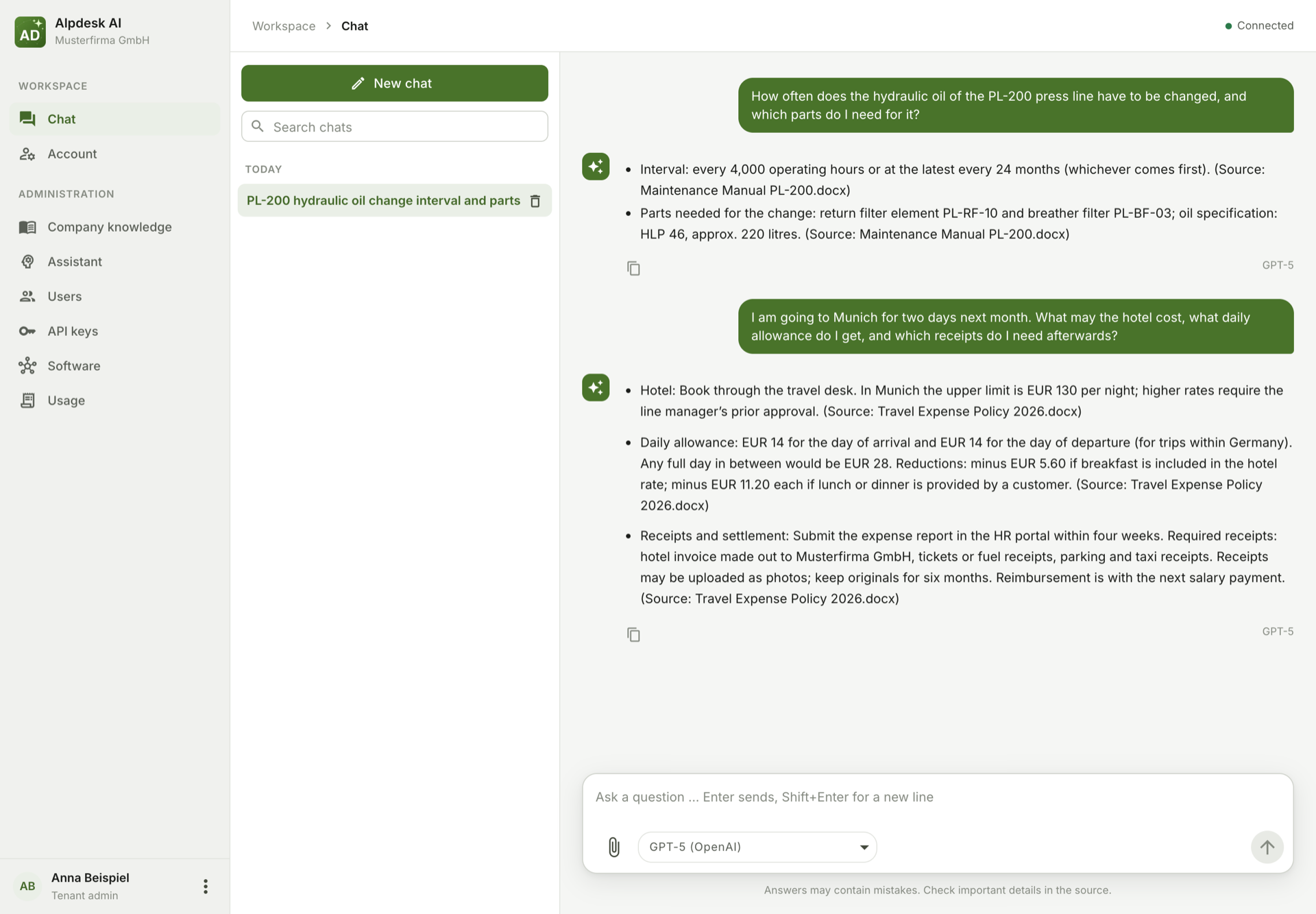Attach a file with paperclip icon
This screenshot has width=1316, height=914.
point(614,847)
